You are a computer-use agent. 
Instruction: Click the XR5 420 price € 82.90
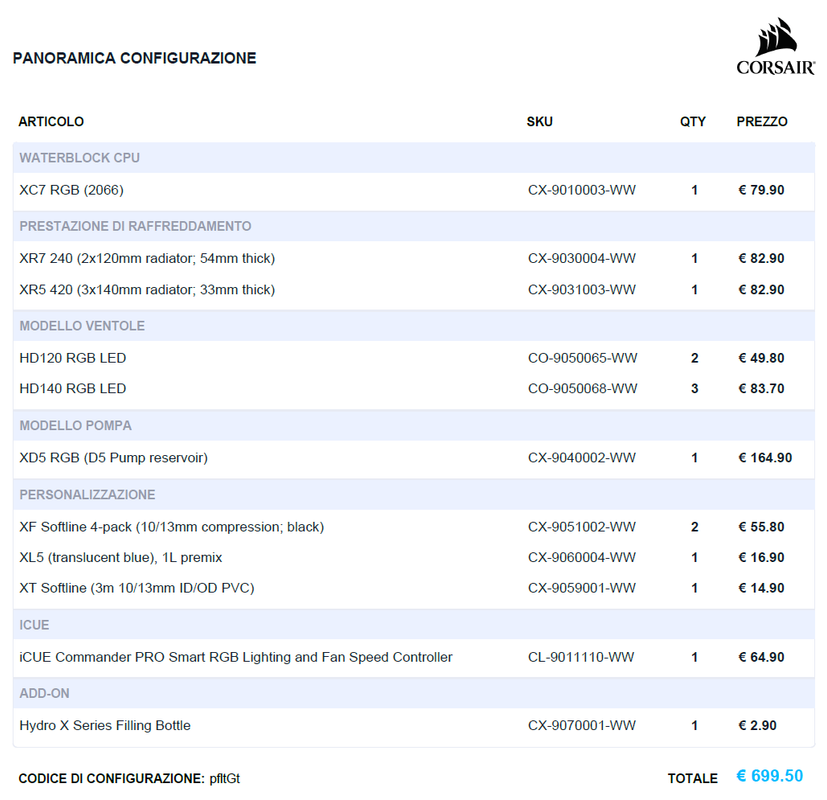point(761,290)
